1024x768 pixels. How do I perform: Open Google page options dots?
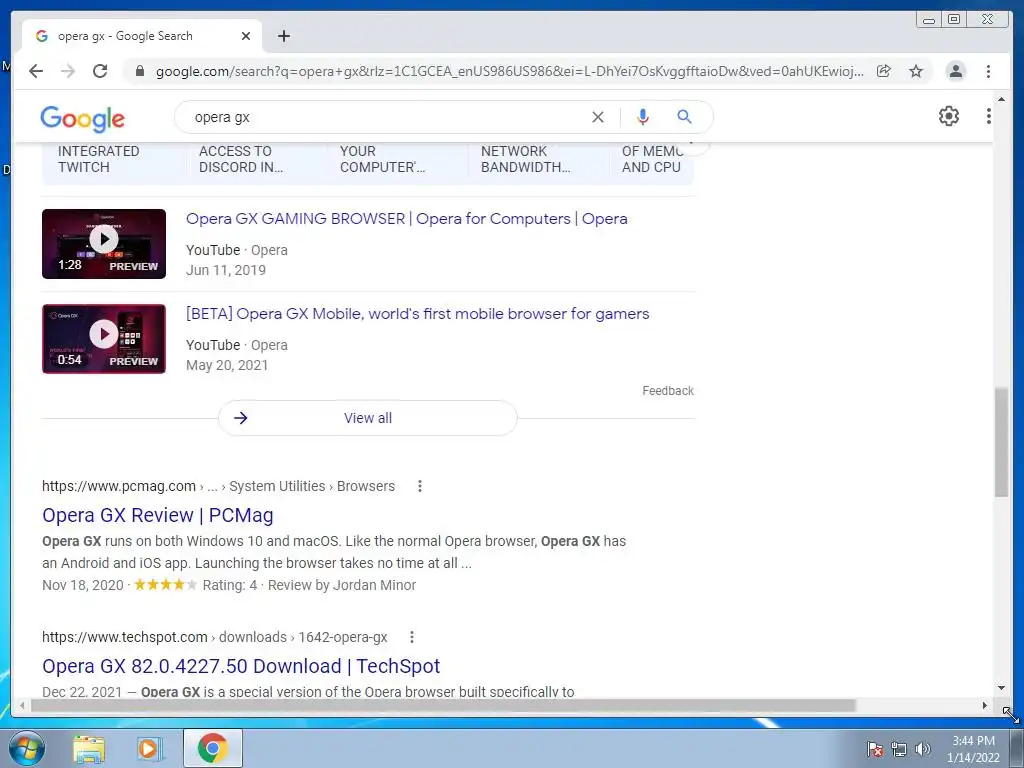[x=988, y=116]
